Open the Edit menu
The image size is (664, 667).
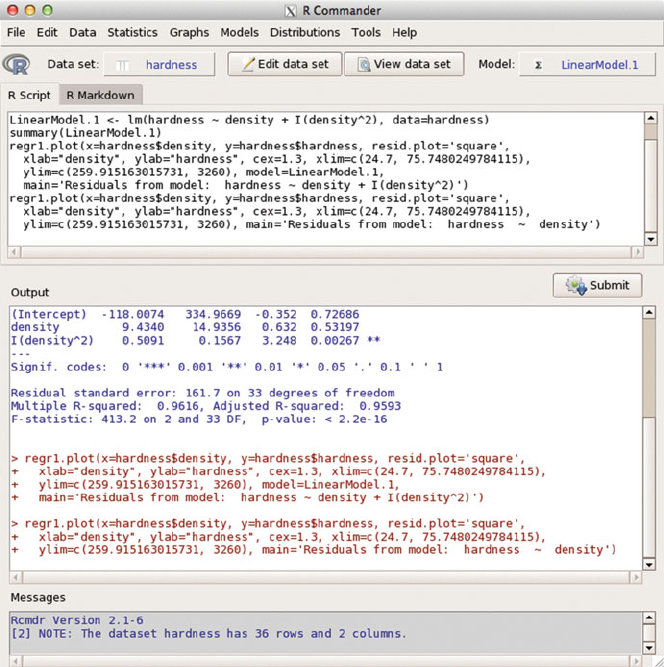pyautogui.click(x=47, y=32)
